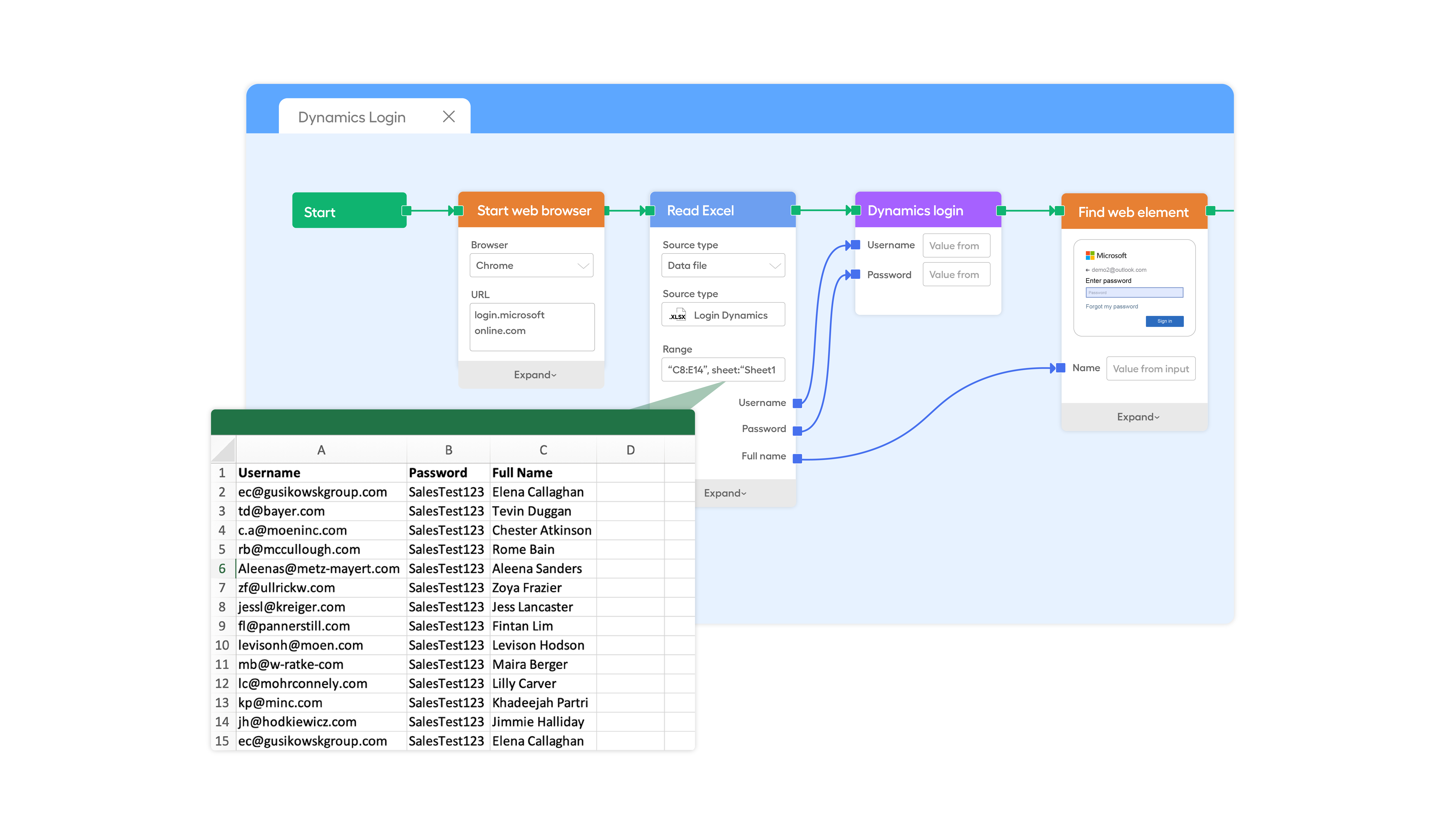Expand the Read Excel block
Viewport: 1456px width, 828px height.
pyautogui.click(x=725, y=493)
